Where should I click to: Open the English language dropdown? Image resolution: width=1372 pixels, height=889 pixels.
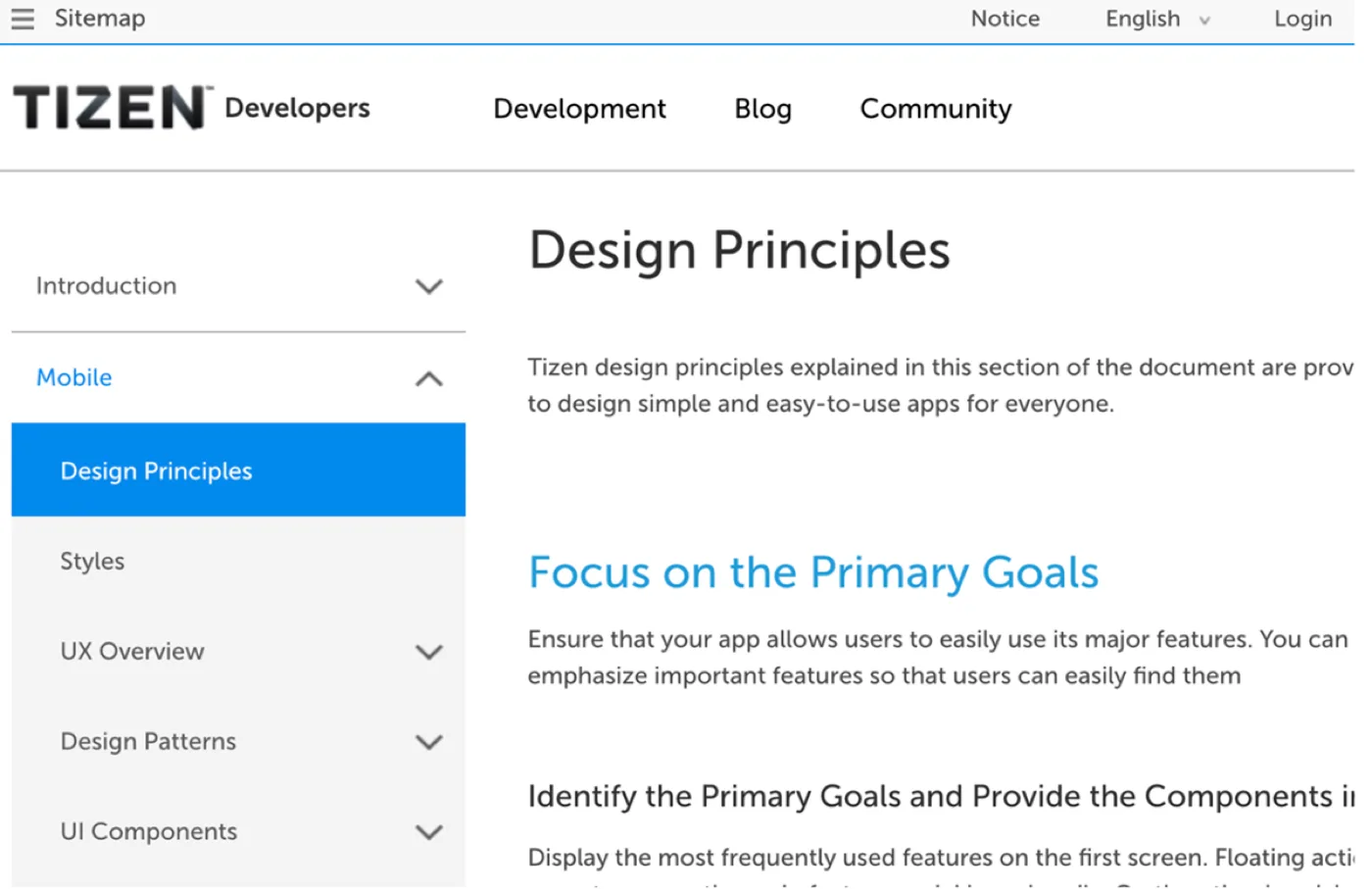pos(1158,19)
